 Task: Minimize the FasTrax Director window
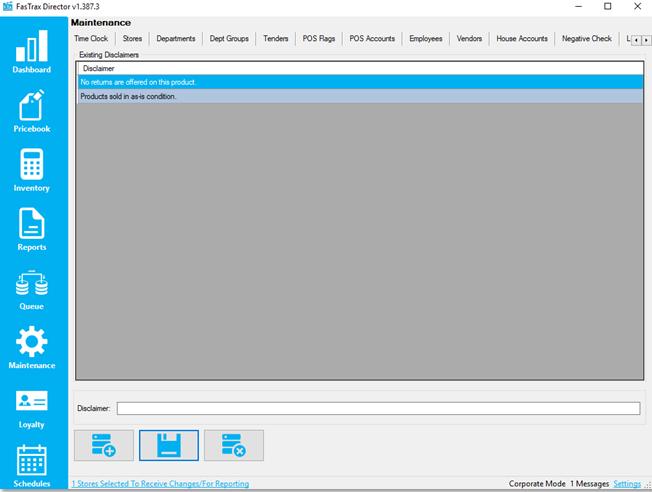click(x=578, y=7)
